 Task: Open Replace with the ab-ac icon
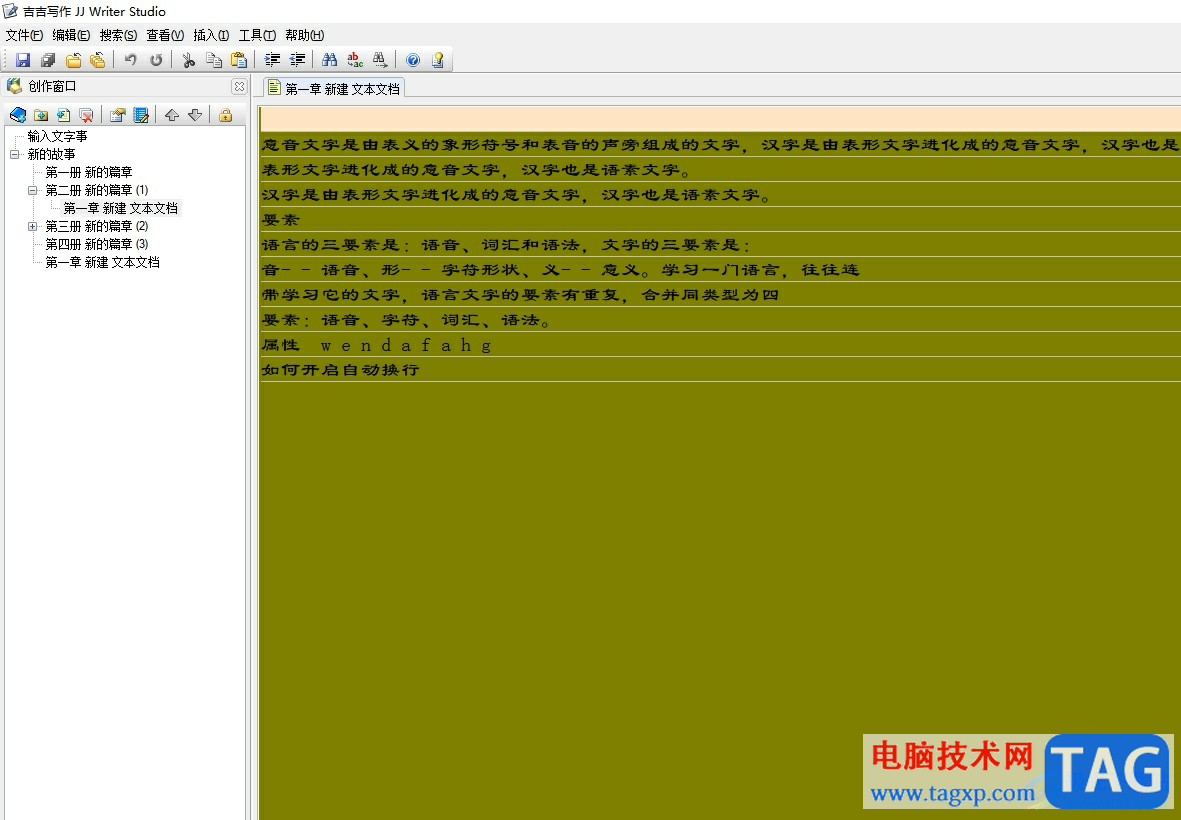355,59
